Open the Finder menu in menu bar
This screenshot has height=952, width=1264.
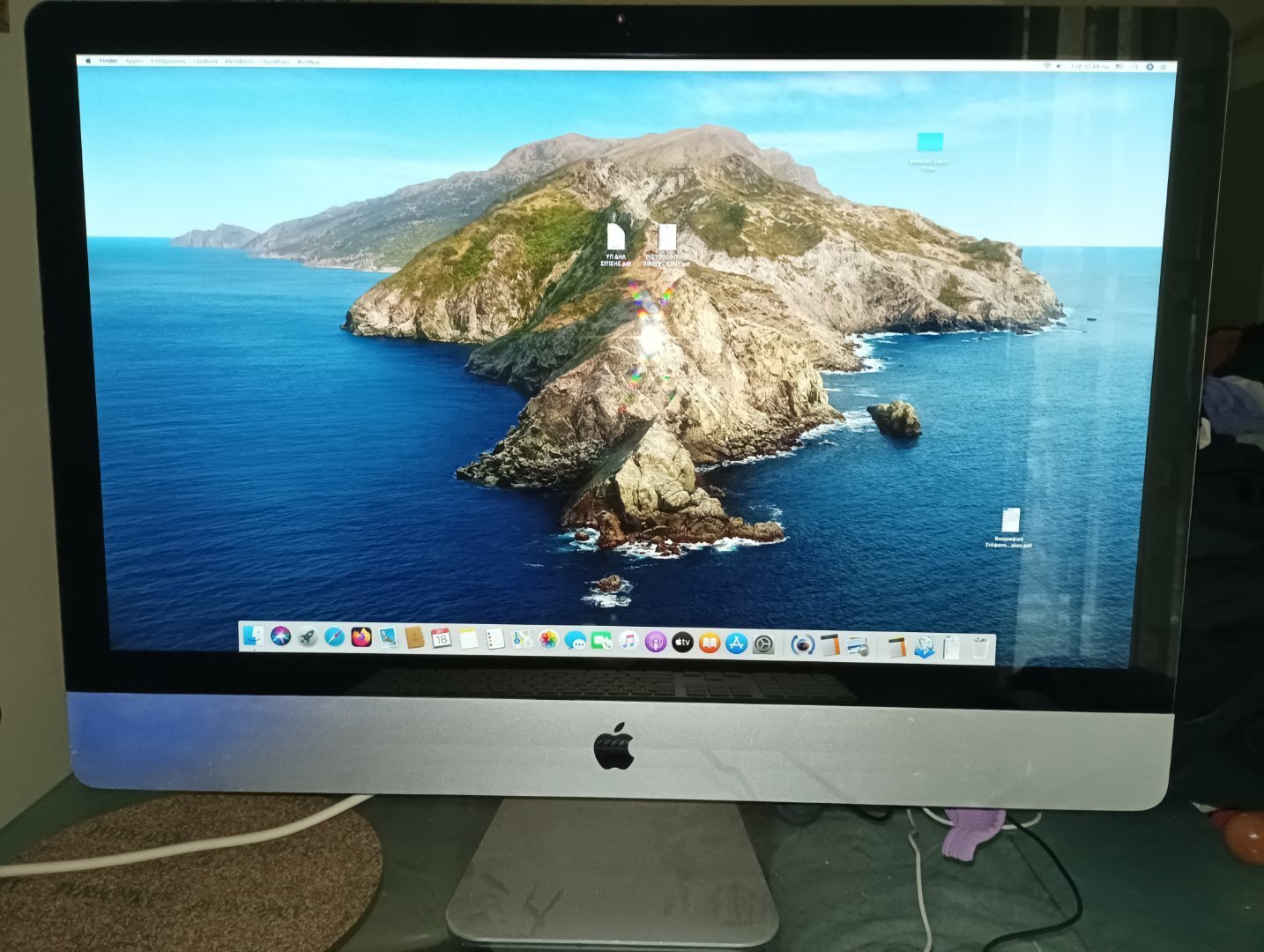point(108,61)
